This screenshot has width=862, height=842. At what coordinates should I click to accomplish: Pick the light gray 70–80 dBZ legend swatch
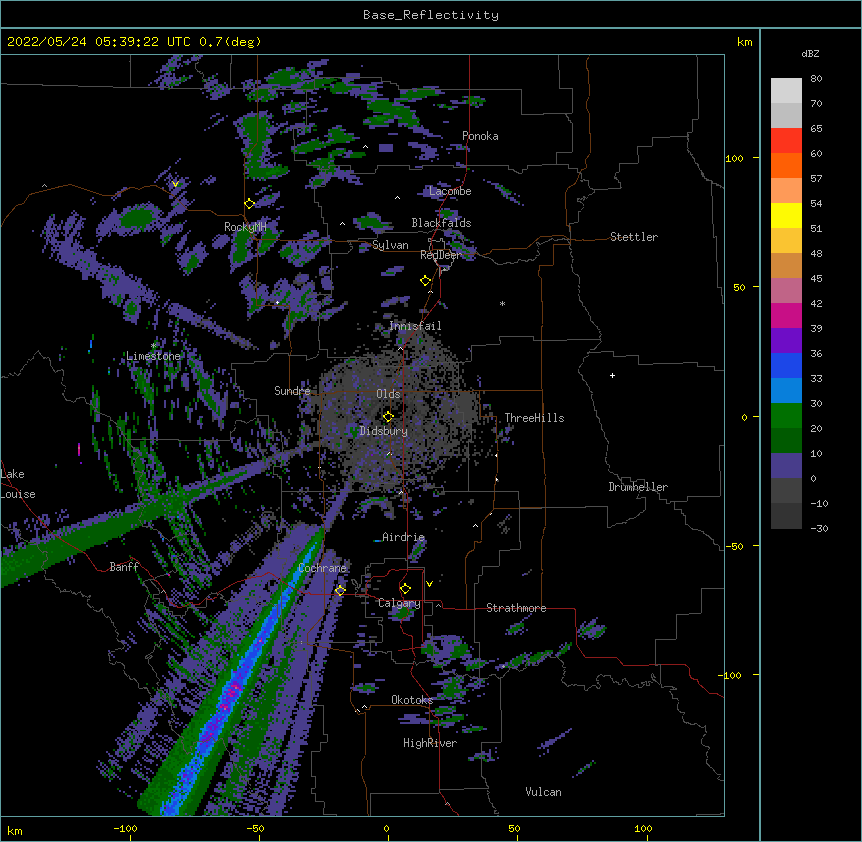[x=786, y=91]
